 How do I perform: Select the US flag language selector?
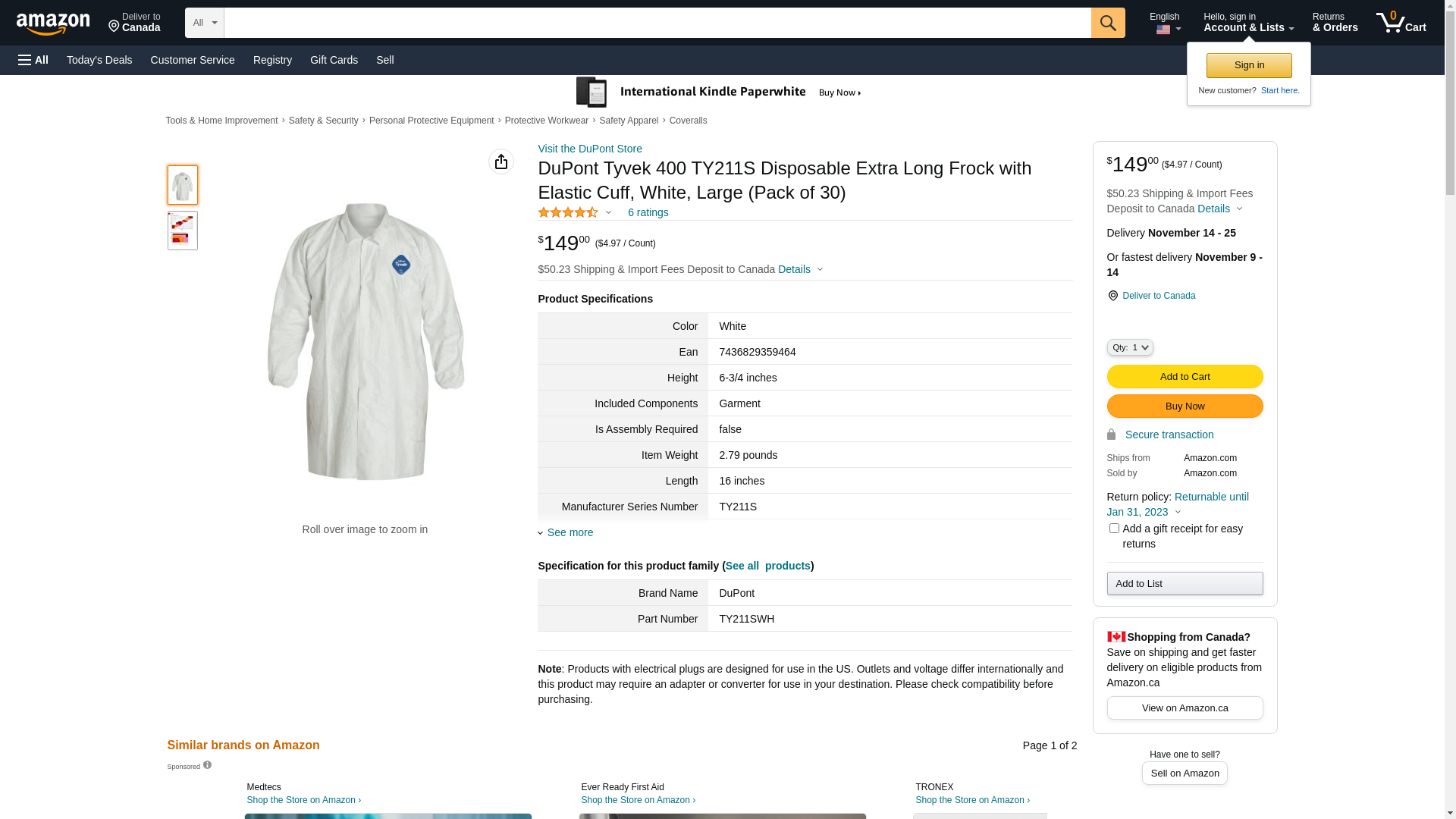pyautogui.click(x=1164, y=30)
